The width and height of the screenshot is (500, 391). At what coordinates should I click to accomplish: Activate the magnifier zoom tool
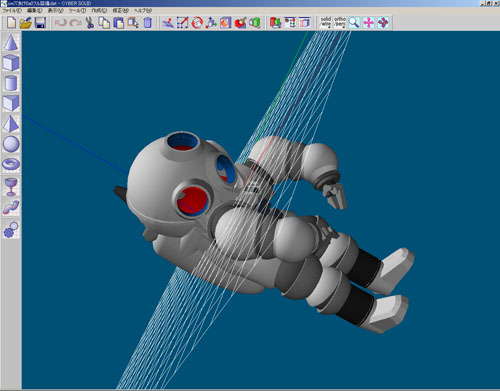click(x=354, y=23)
